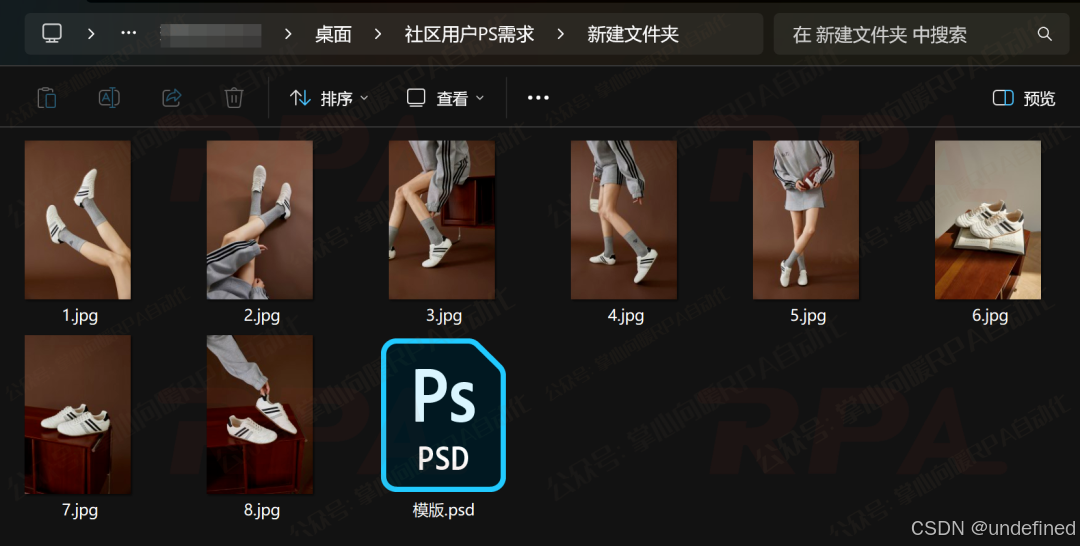
Task: Click the file name 1.jpg
Action: pyautogui.click(x=80, y=316)
